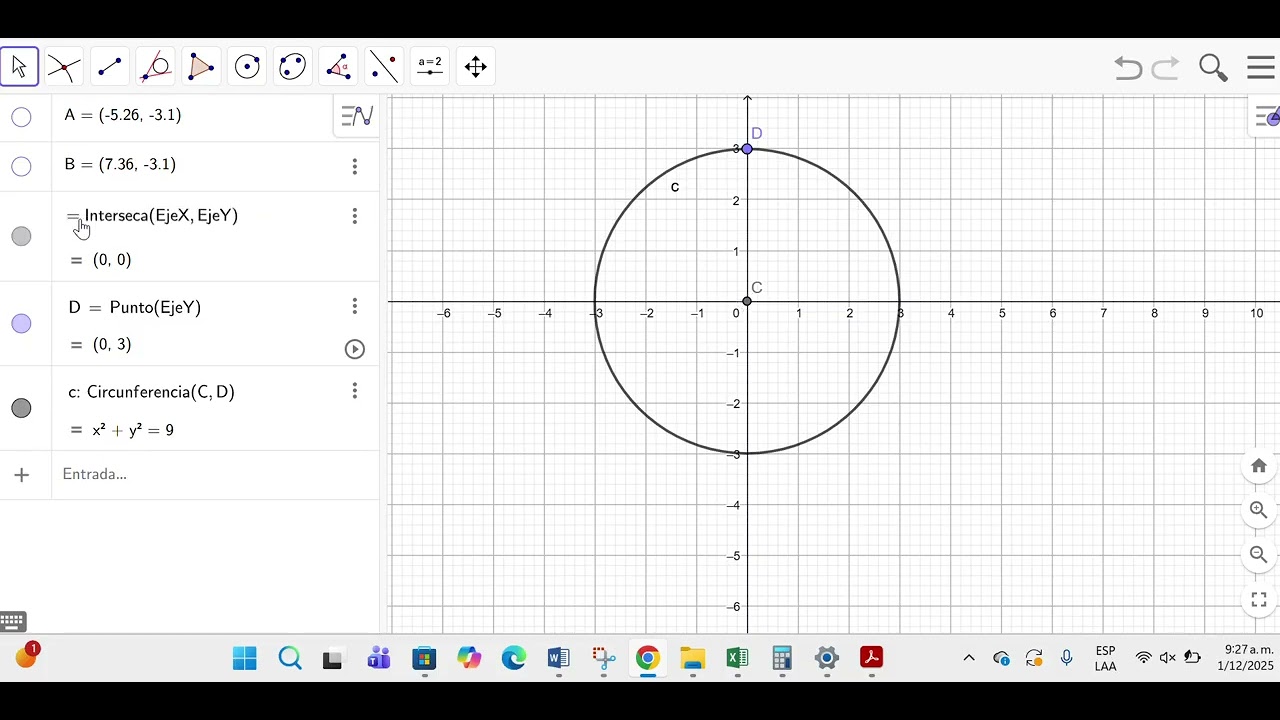Open the Windows Start menu
The height and width of the screenshot is (720, 1280).
click(x=244, y=658)
